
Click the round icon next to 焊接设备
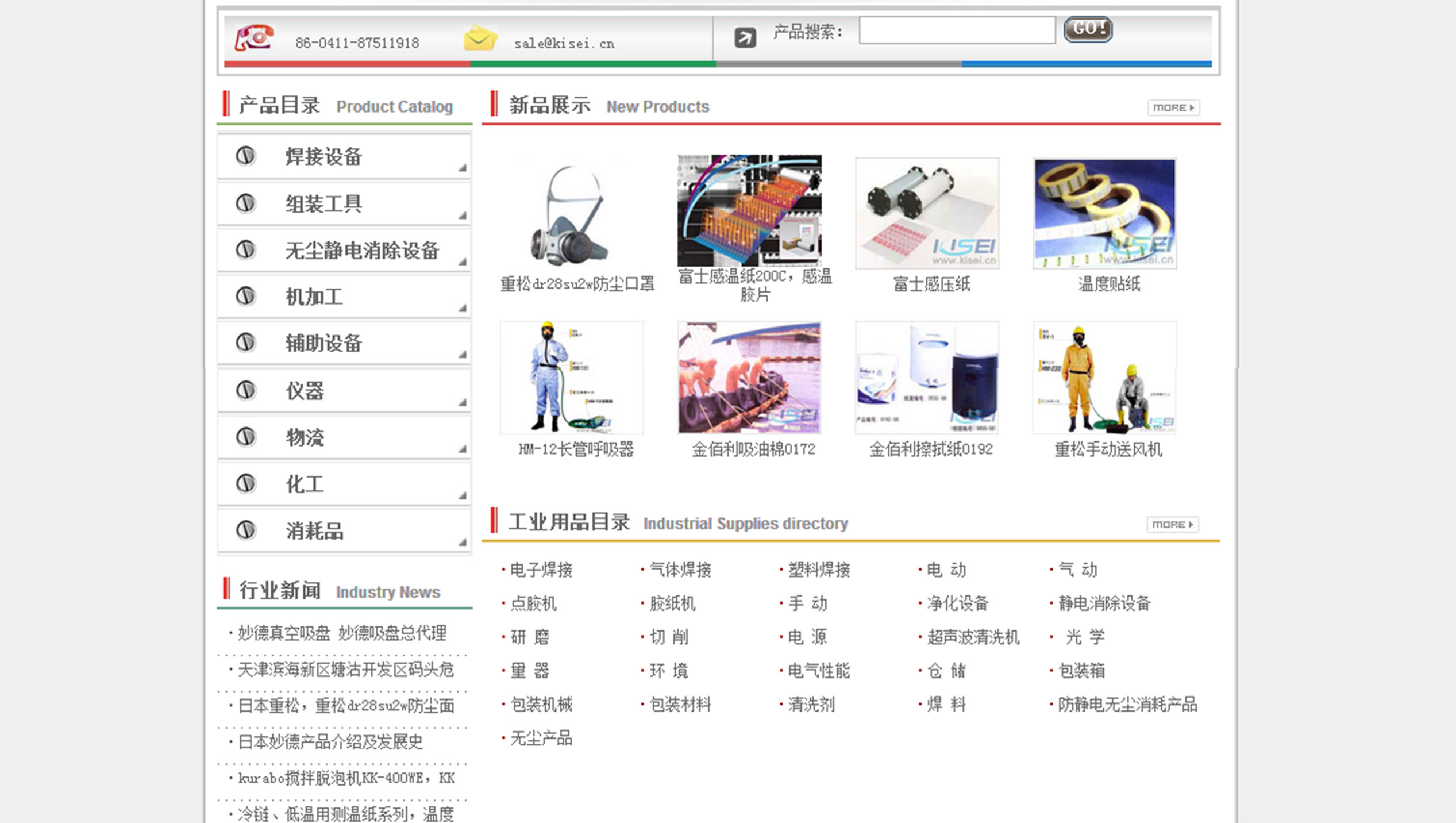pyautogui.click(x=245, y=156)
